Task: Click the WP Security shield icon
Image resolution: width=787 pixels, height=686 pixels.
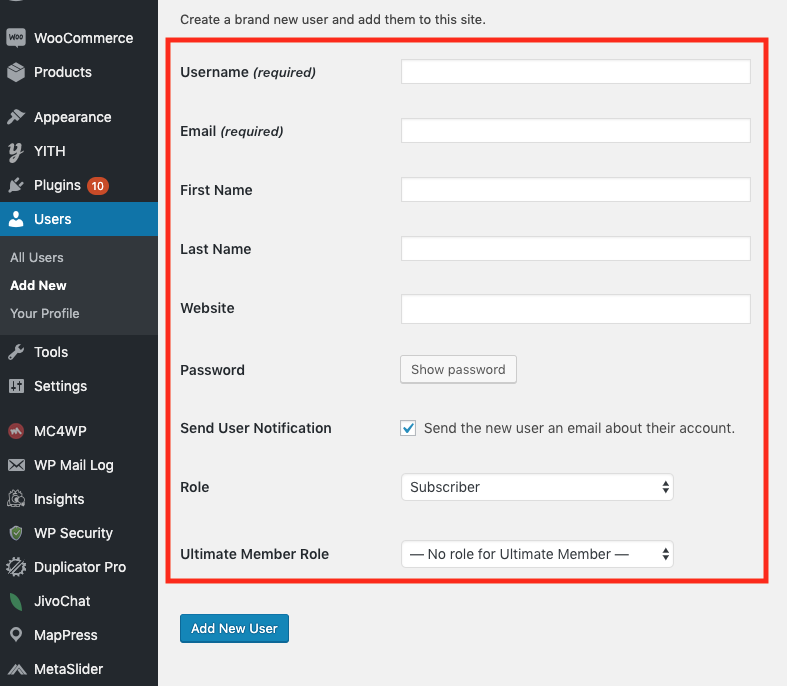Action: [x=16, y=533]
